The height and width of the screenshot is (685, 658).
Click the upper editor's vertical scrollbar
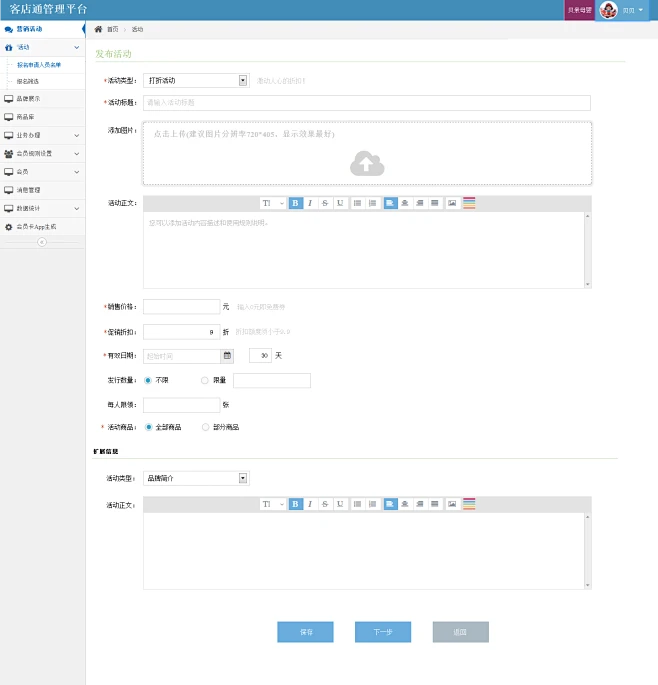tap(588, 250)
